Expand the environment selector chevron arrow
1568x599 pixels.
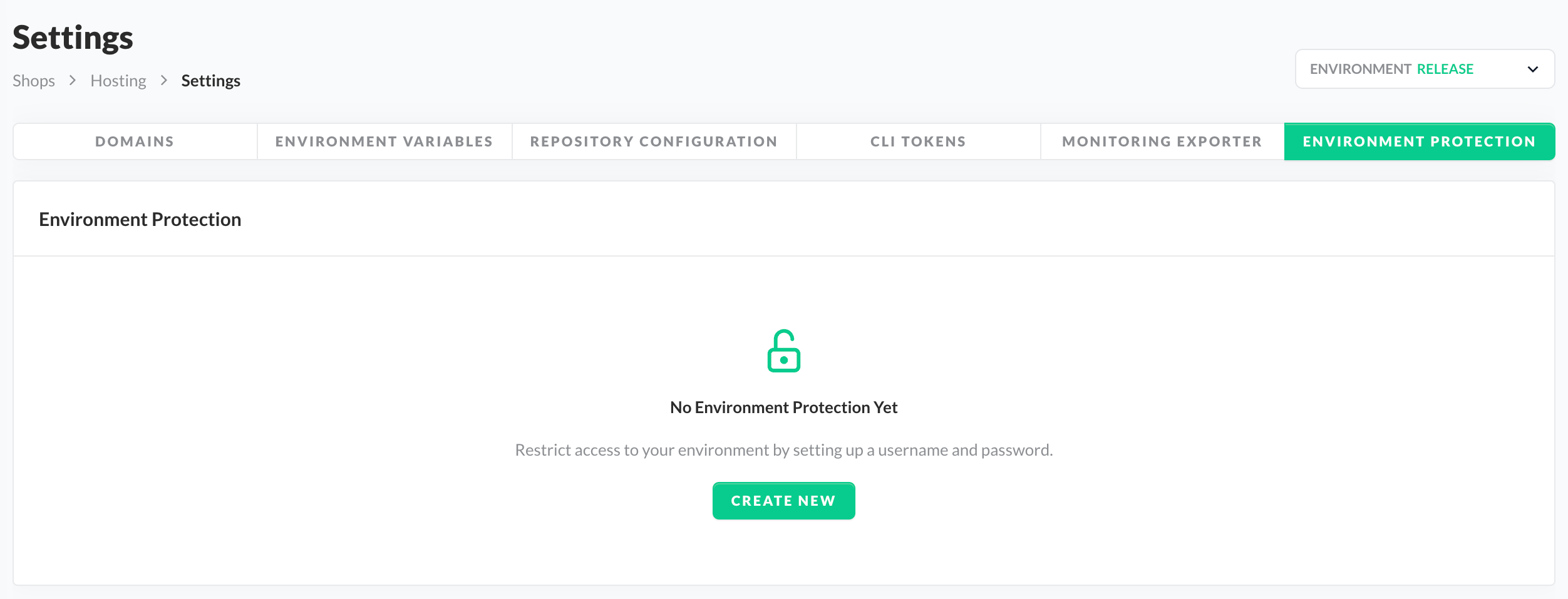coord(1532,69)
